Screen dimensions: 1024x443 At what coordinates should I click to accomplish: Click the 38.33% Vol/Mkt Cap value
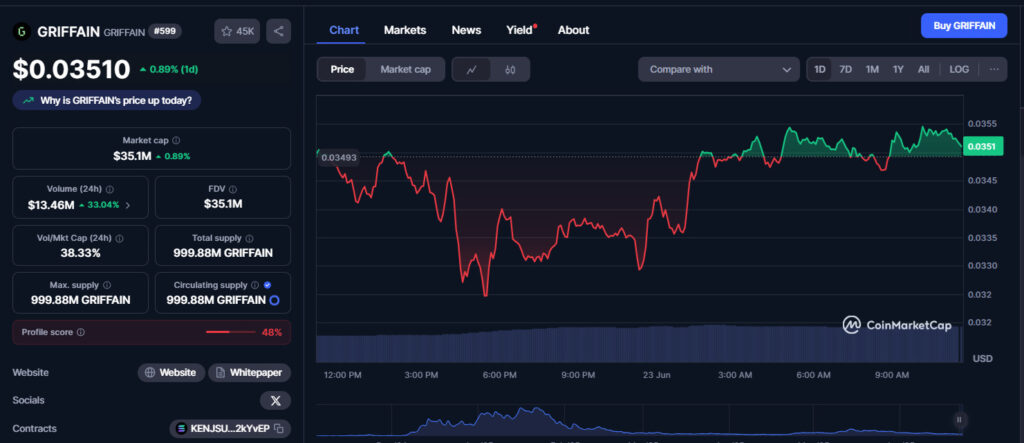tap(80, 253)
